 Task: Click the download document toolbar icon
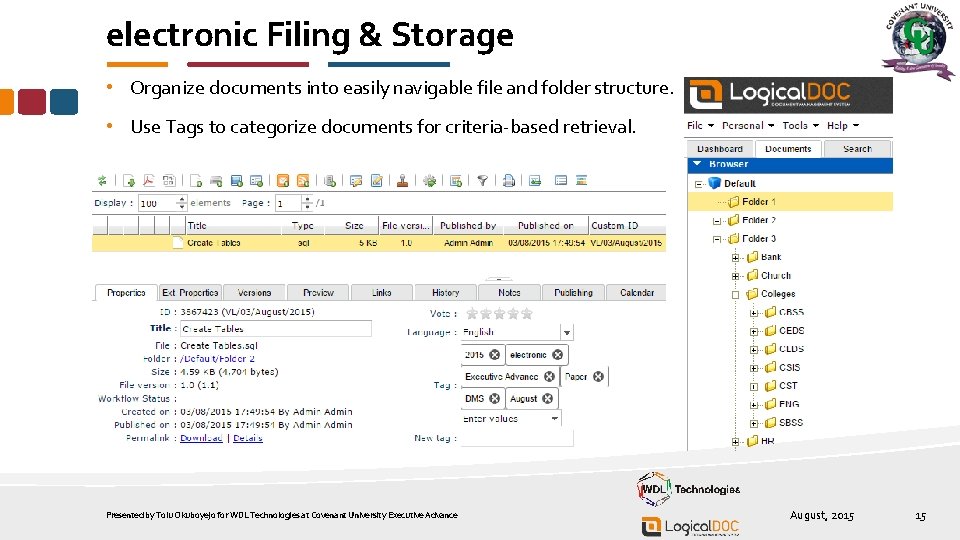(129, 181)
